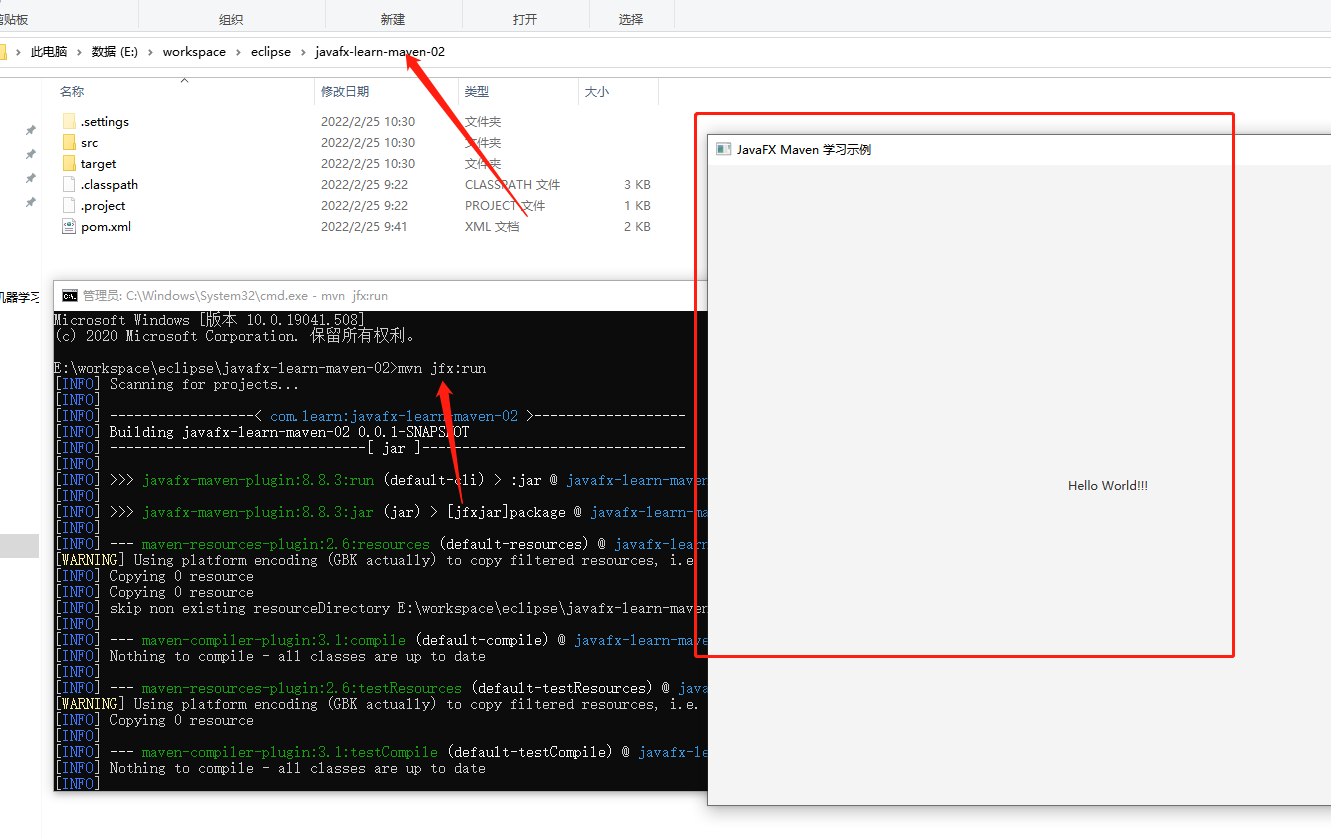1331x838 pixels.
Task: Select the pom.xml file icon
Action: [x=69, y=227]
